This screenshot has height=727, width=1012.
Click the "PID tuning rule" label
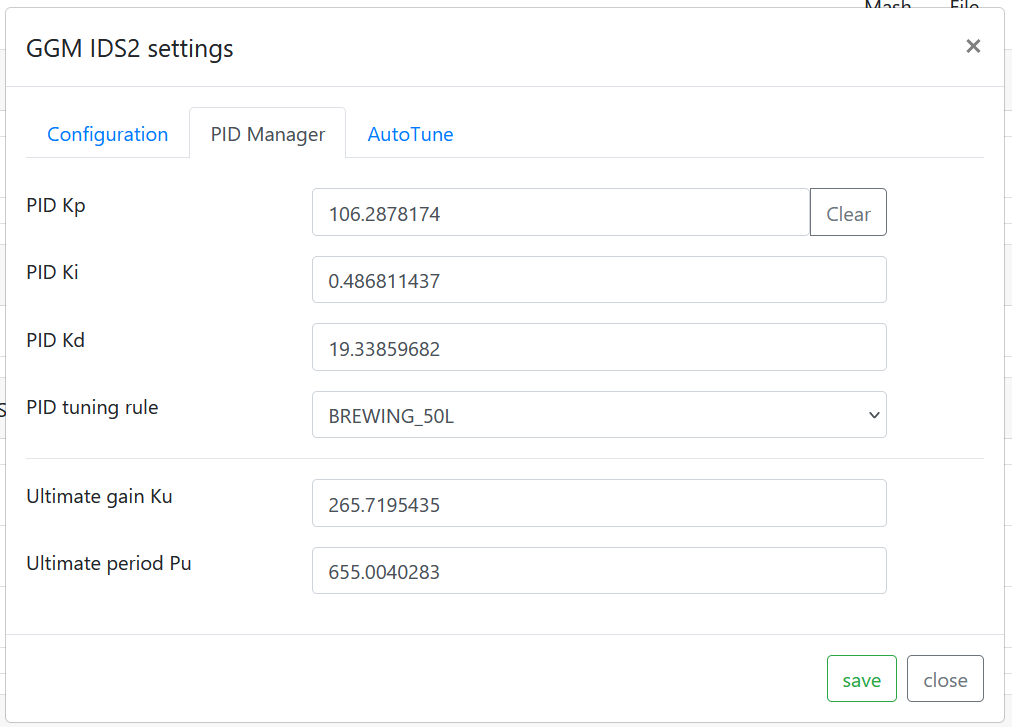tap(92, 407)
